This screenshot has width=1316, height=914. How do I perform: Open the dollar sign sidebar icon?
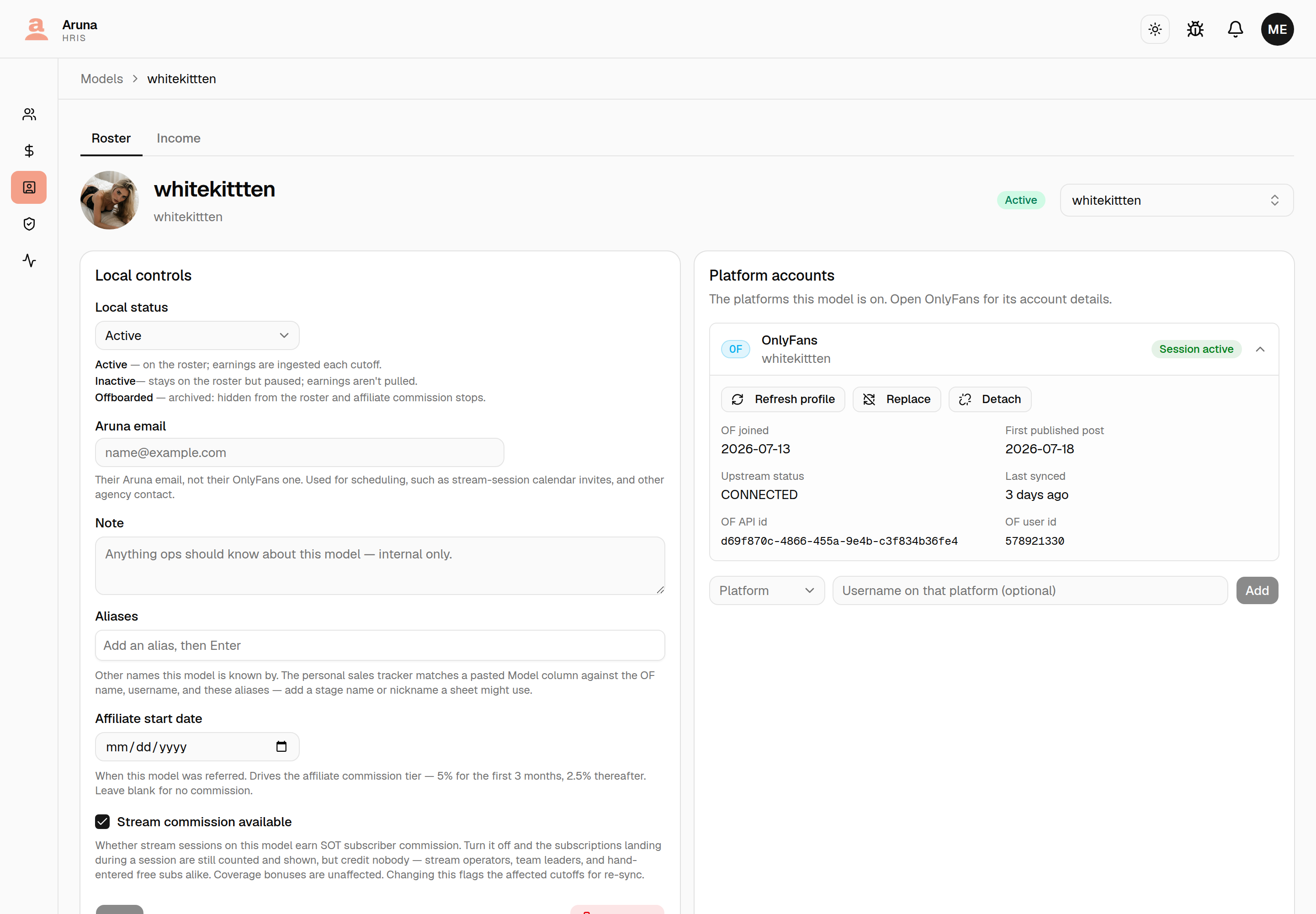click(29, 151)
